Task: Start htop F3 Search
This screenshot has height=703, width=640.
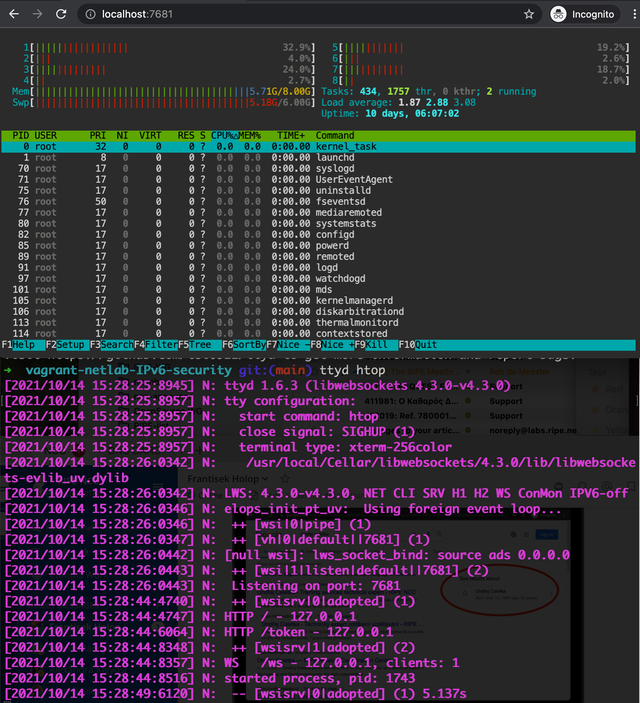Action: click(112, 345)
